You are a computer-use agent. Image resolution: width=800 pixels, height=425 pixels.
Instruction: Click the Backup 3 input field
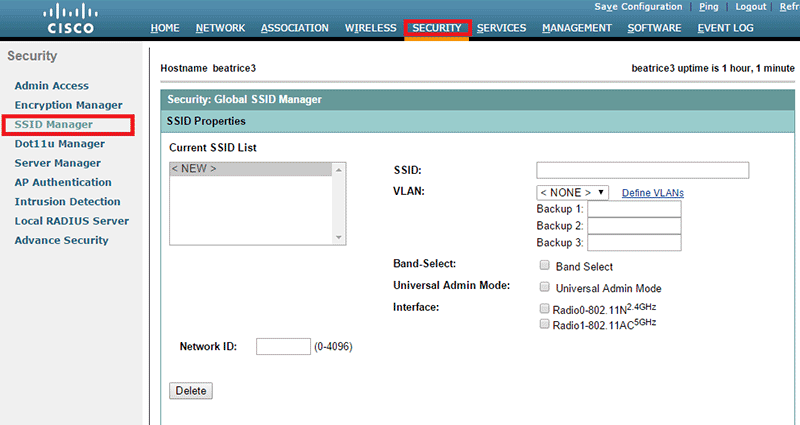coord(634,242)
